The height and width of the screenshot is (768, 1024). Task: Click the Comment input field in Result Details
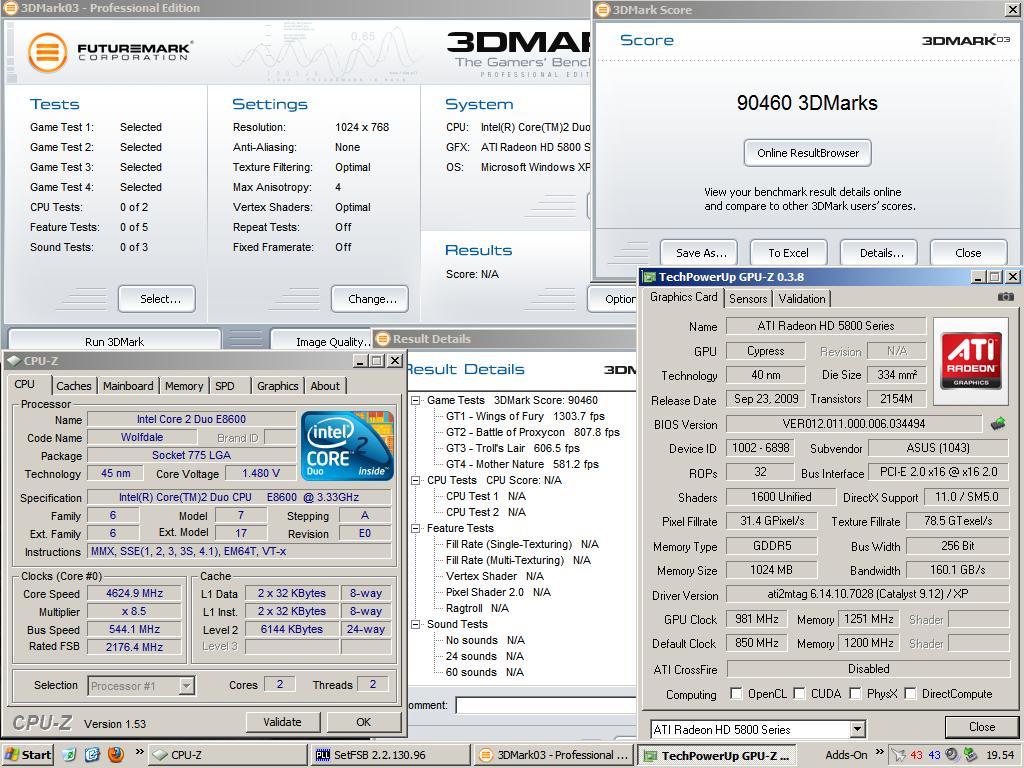545,705
